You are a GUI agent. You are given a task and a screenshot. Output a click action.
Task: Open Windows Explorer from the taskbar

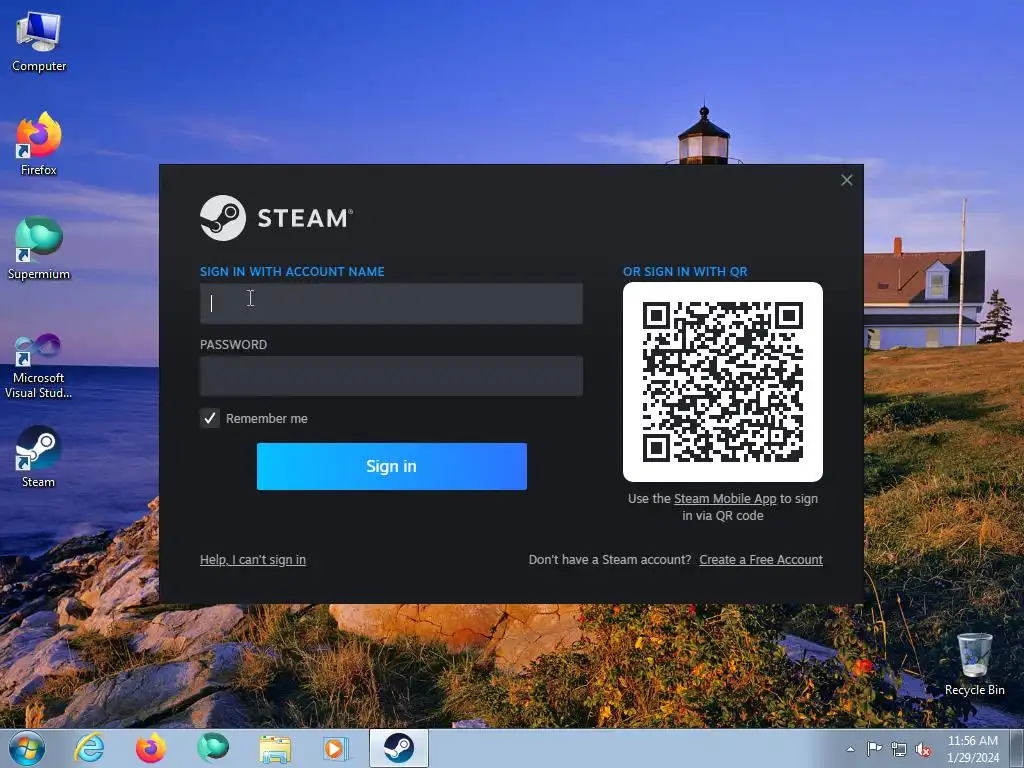pos(275,748)
